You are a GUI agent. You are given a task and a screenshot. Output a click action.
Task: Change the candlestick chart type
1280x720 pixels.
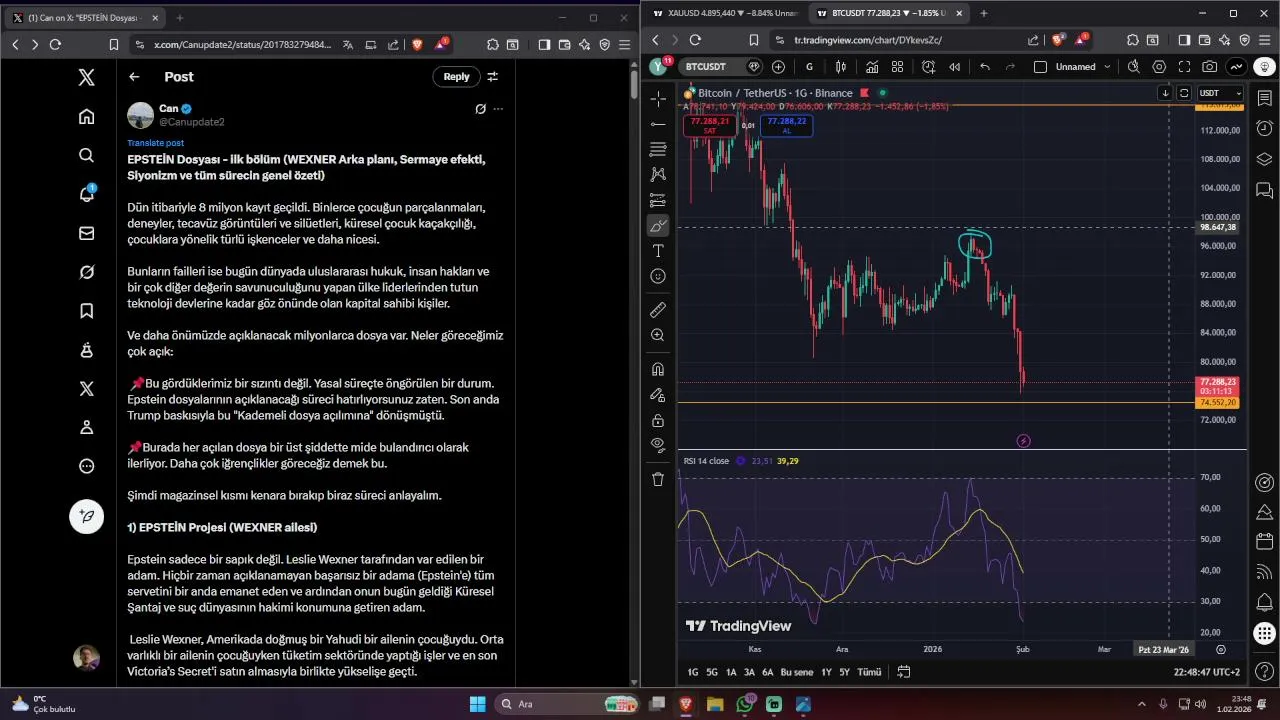pyautogui.click(x=841, y=67)
